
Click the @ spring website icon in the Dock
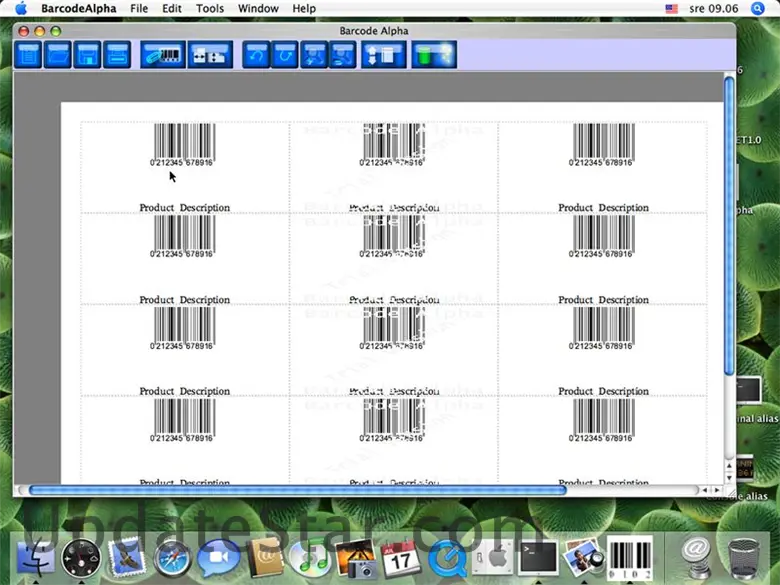(x=695, y=556)
